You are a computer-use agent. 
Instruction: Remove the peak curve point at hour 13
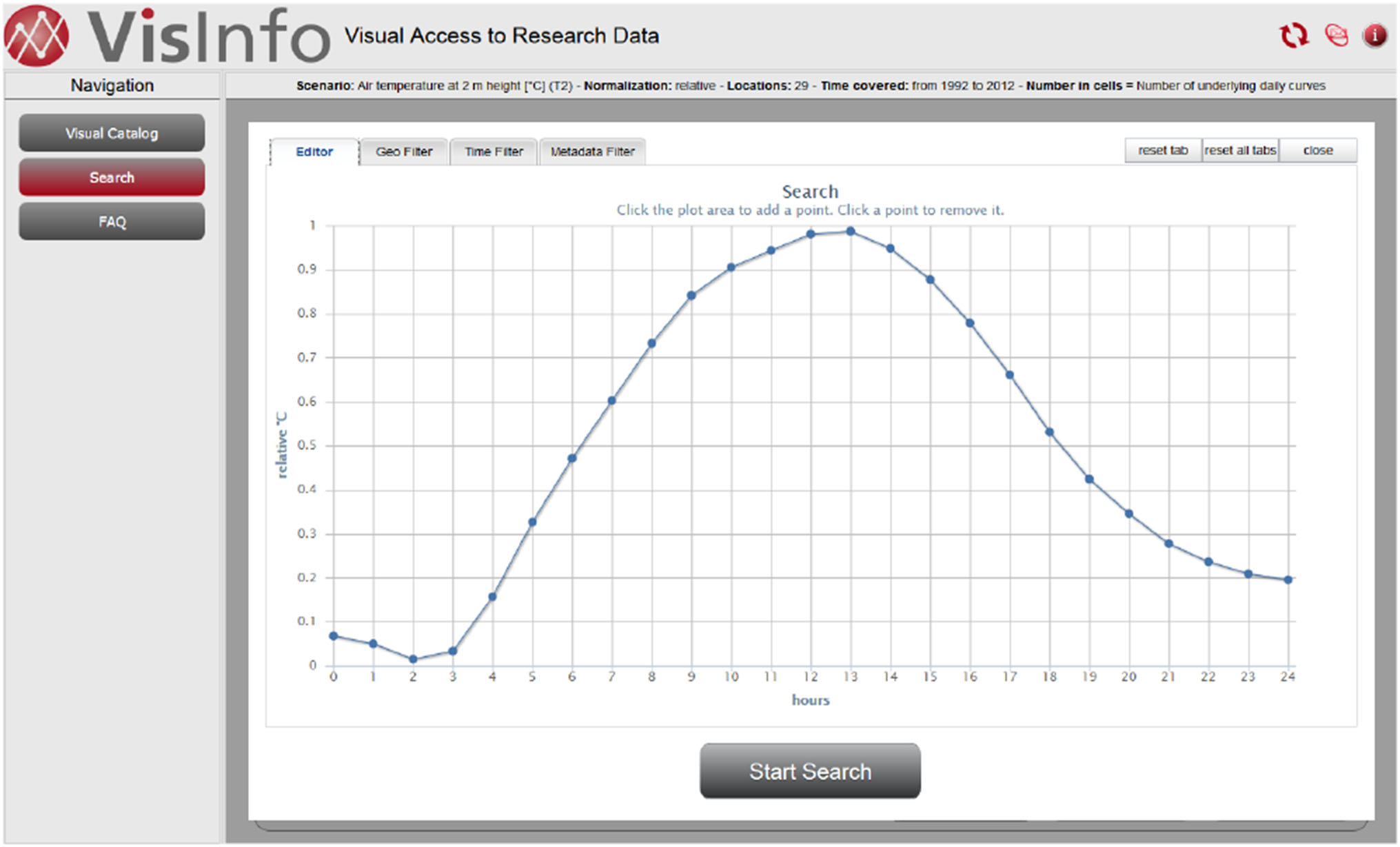click(x=851, y=232)
